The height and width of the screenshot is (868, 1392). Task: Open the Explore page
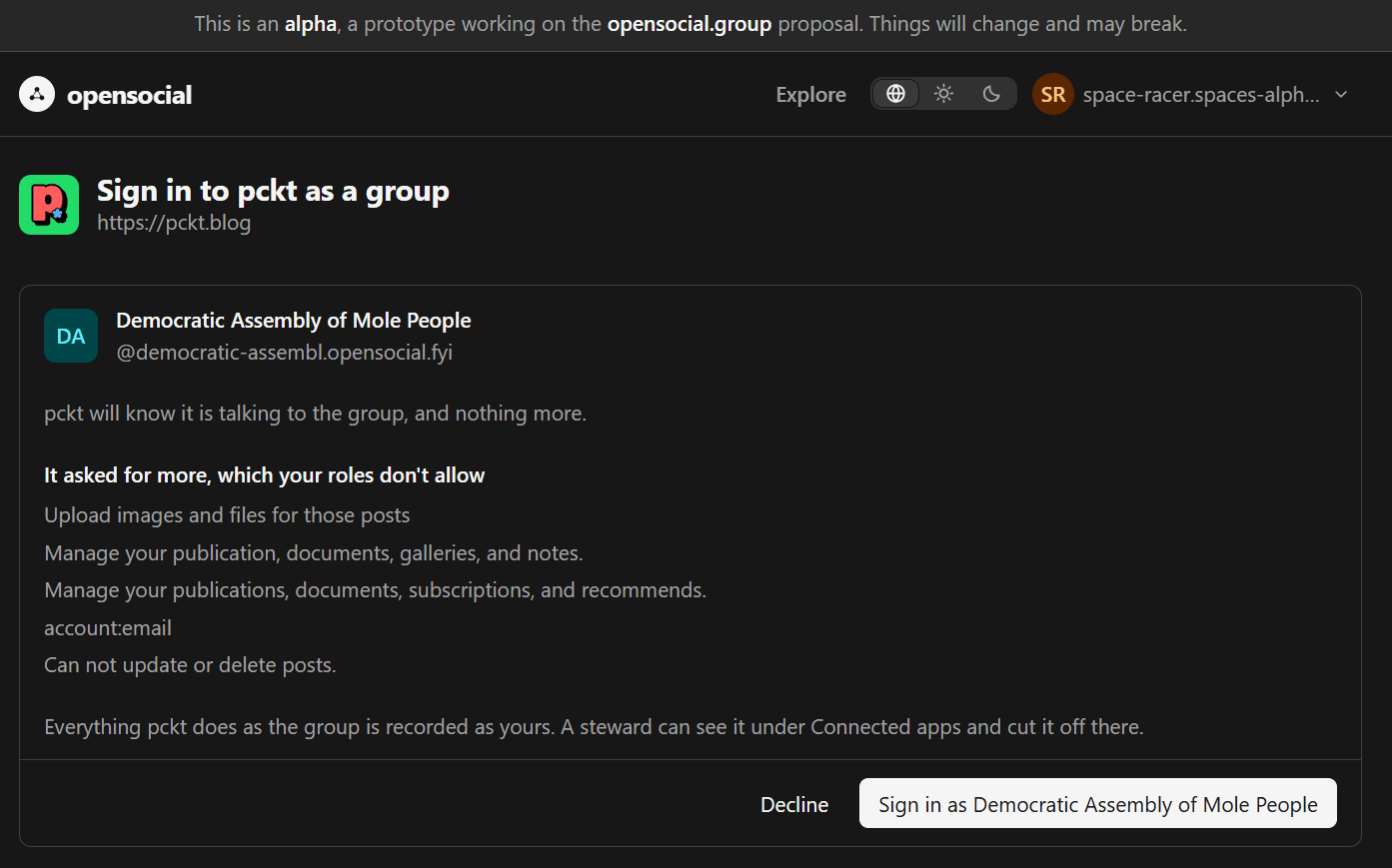(810, 94)
